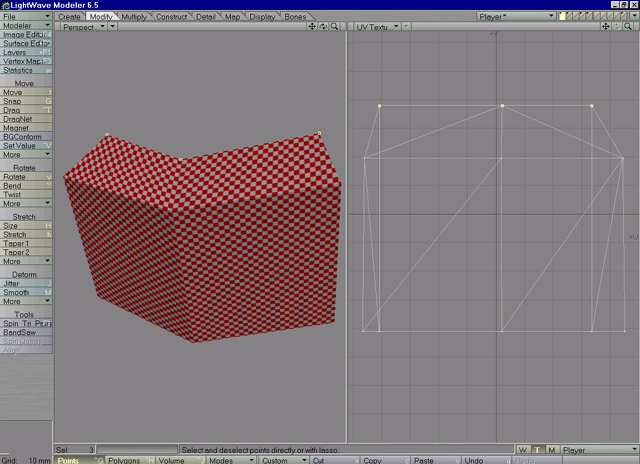This screenshot has width=640, height=464.
Task: Click the rotate icon in the Perspective viewport
Action: coord(323,27)
